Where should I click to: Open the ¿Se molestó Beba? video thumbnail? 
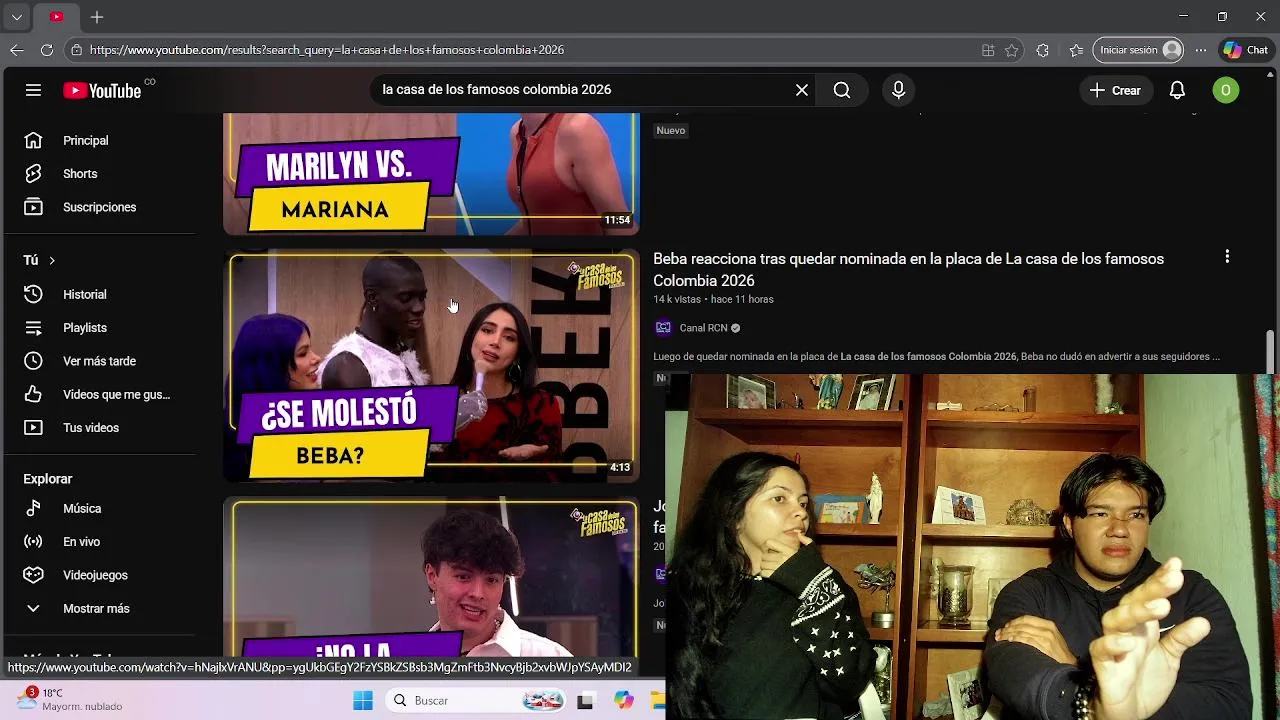(431, 366)
